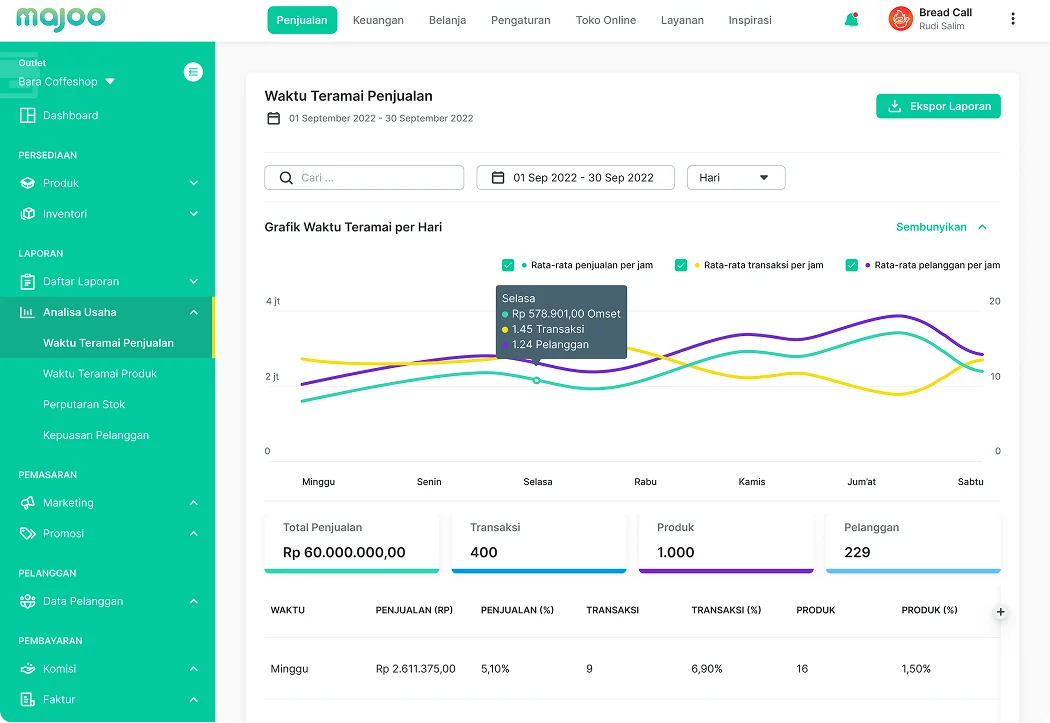Click the Selasa data point on green line

pyautogui.click(x=537, y=380)
